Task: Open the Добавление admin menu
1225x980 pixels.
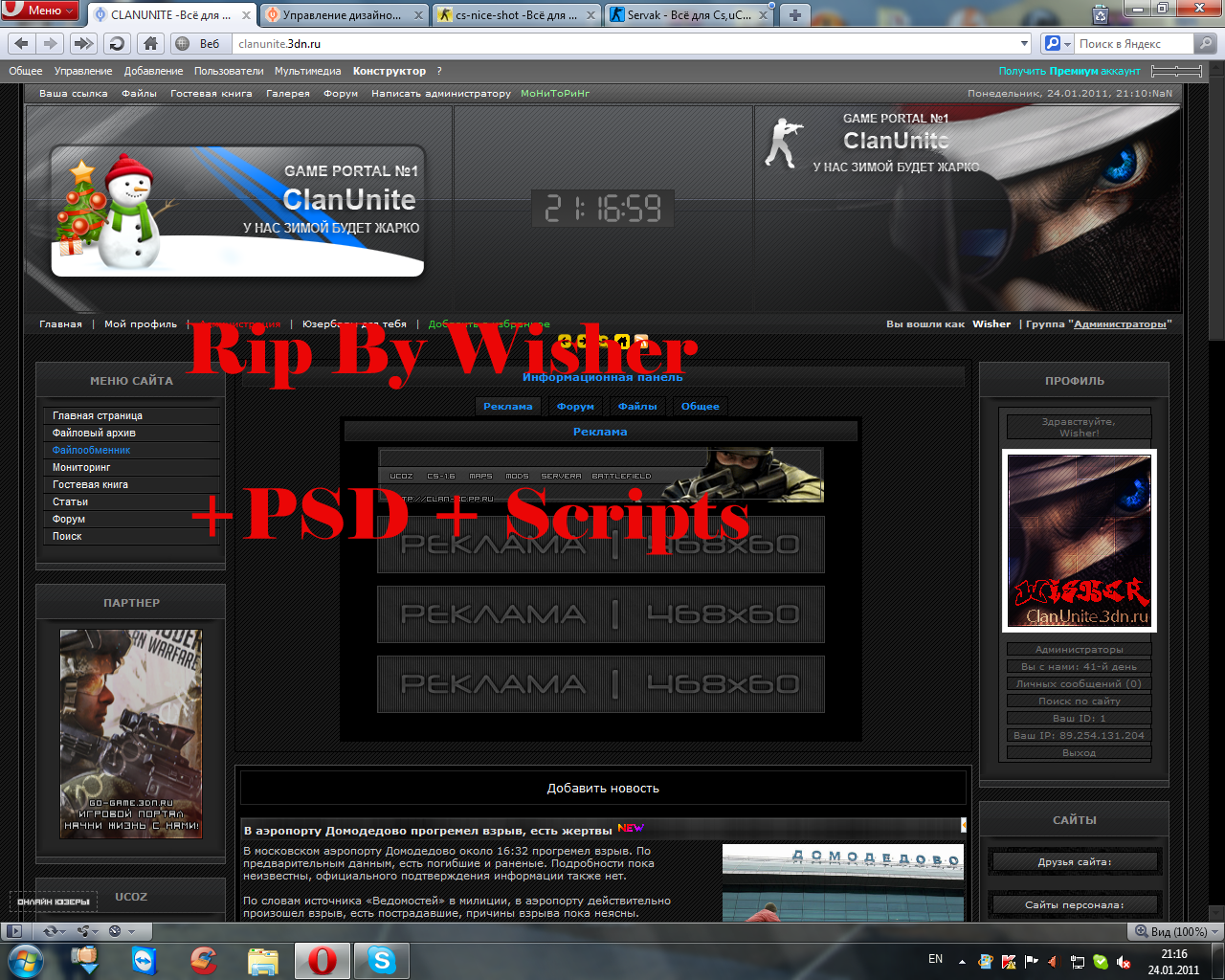Action: click(153, 71)
